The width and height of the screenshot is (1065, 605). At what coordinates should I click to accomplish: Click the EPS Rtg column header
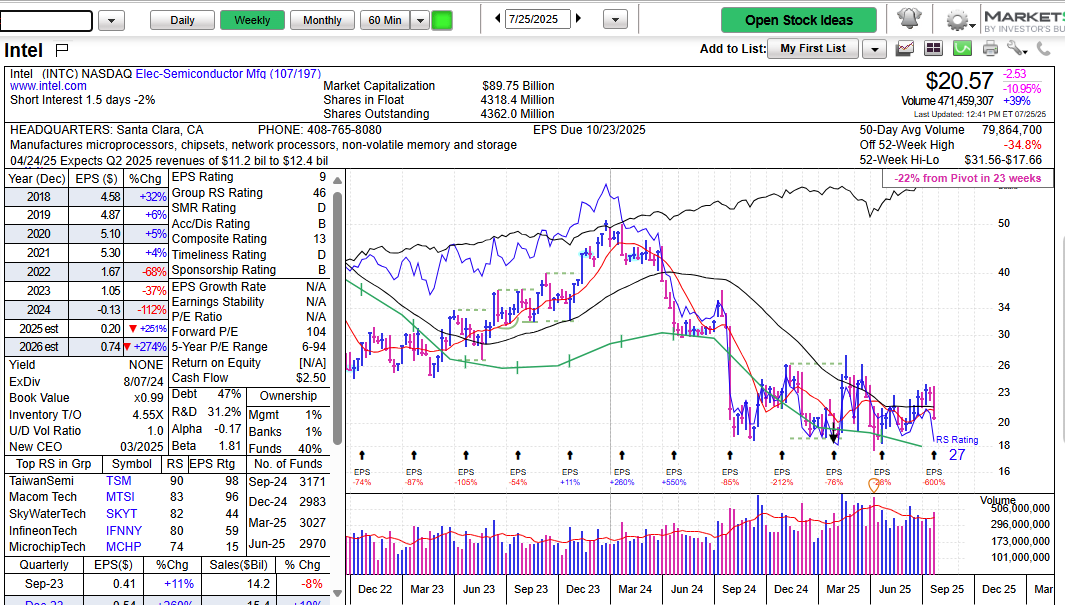[x=212, y=464]
